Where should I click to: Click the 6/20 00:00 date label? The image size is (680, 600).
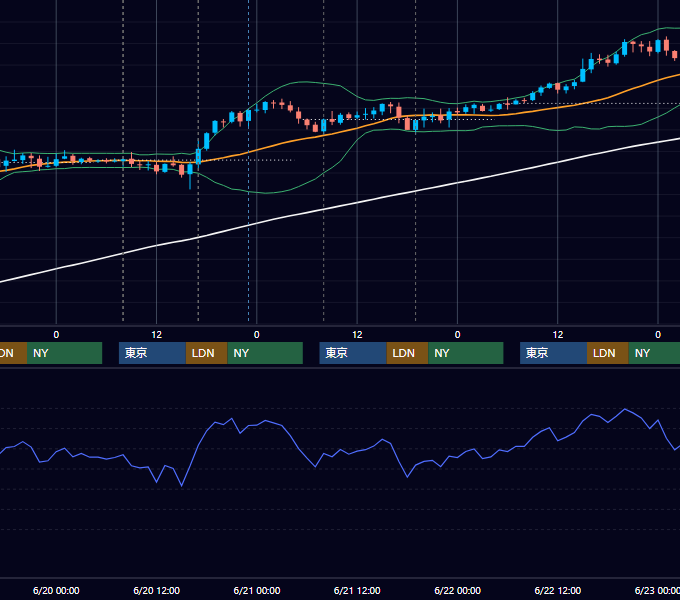click(x=56, y=590)
